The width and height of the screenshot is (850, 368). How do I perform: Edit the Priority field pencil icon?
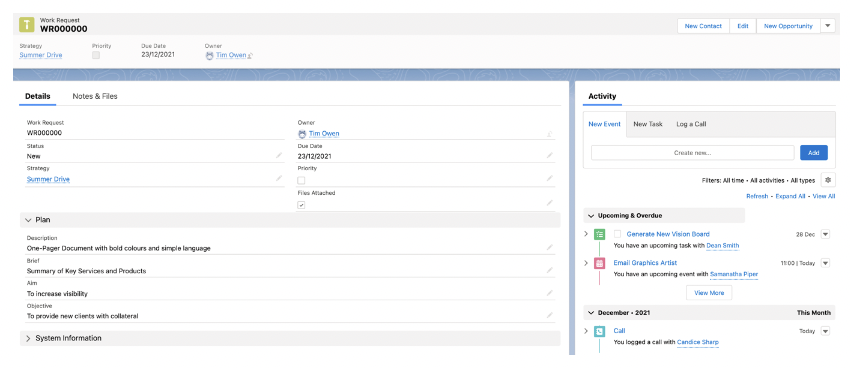tap(550, 178)
